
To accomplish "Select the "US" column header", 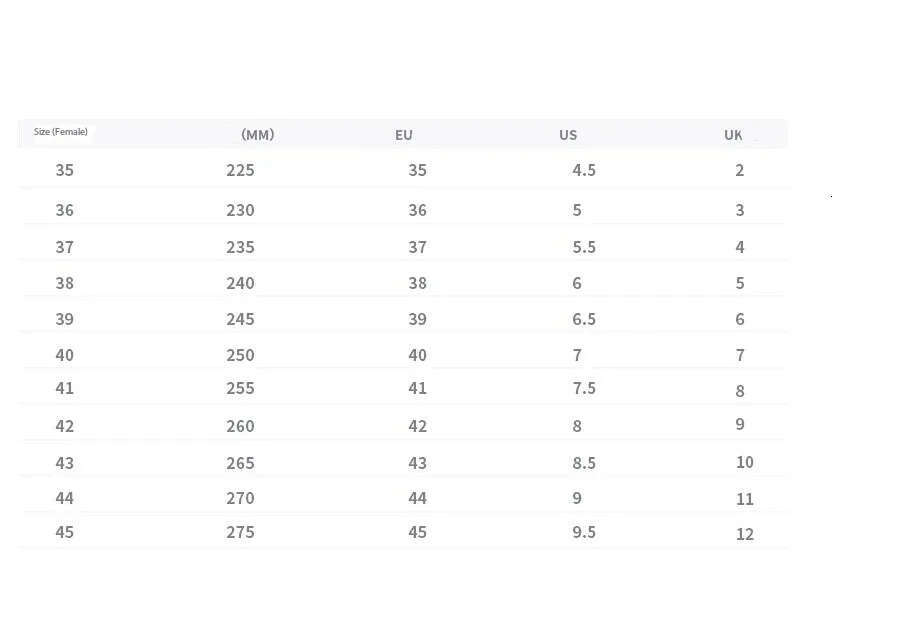I will (568, 135).
